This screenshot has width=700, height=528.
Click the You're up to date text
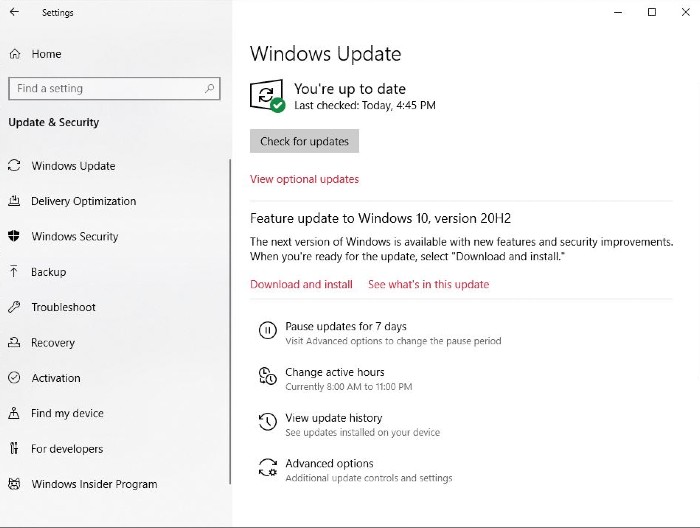pos(350,89)
